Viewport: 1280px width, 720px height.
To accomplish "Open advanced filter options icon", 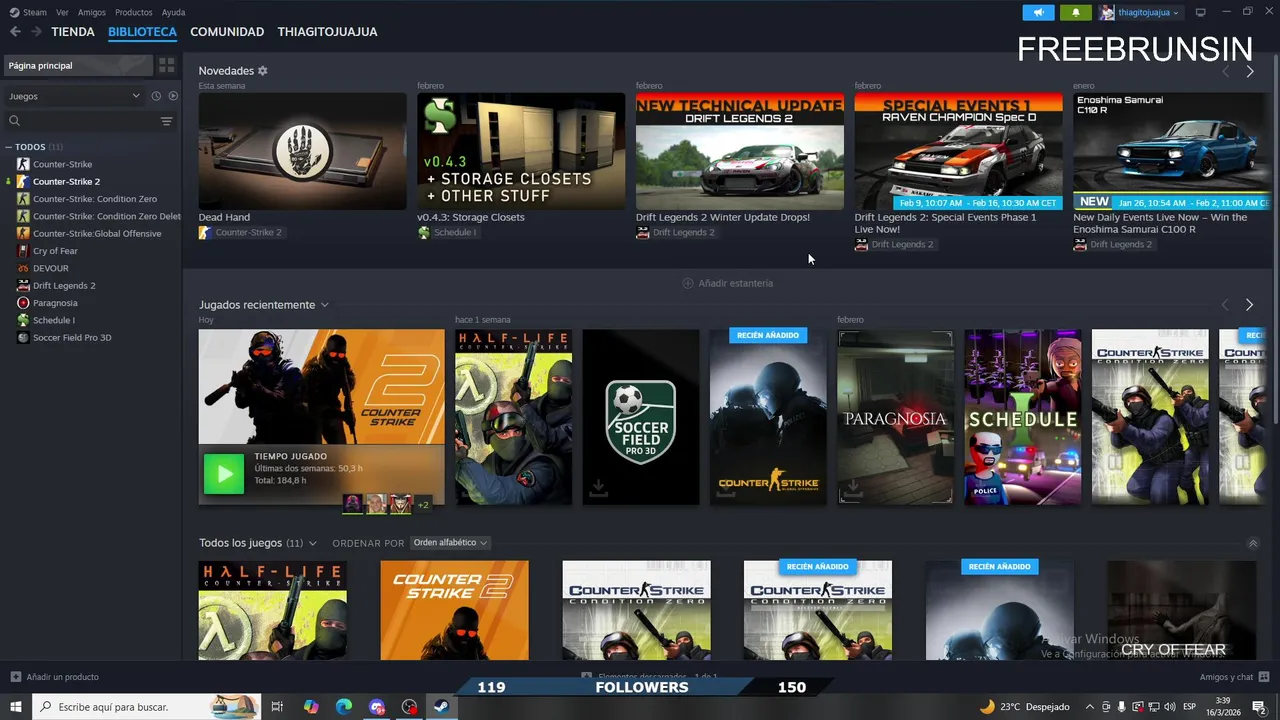I will tap(166, 121).
